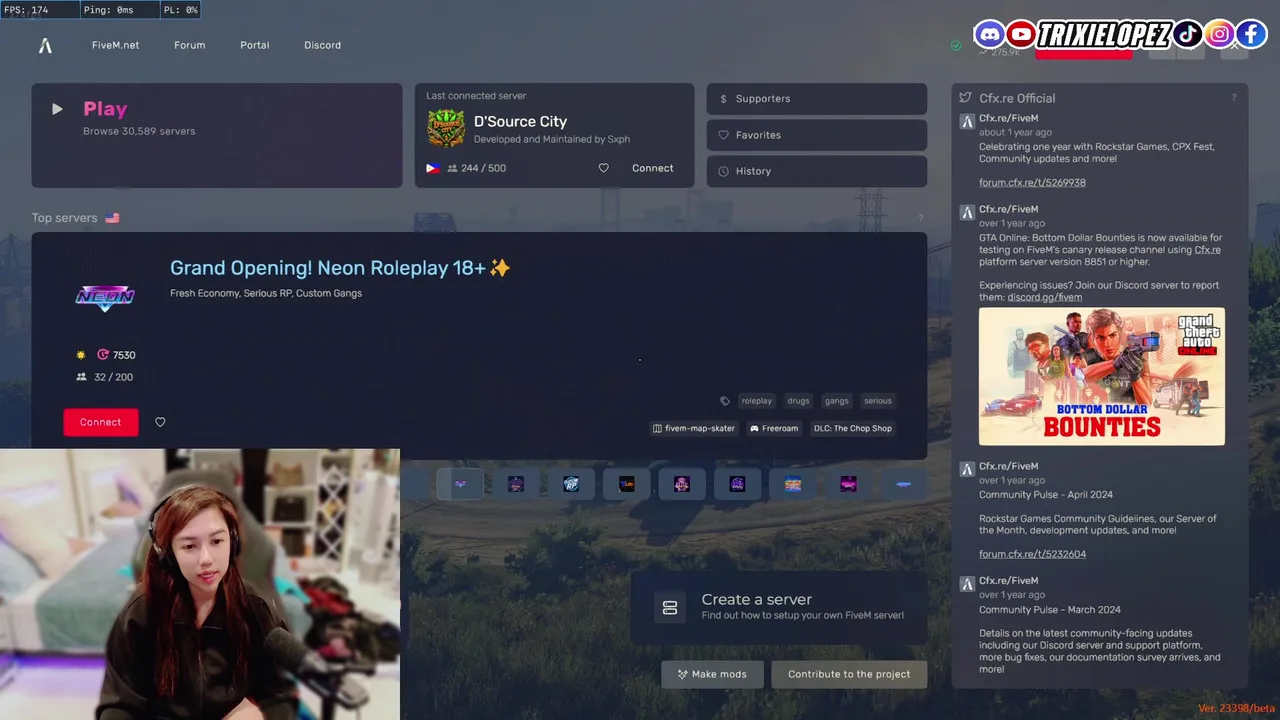
Task: Click the clock icon beside History
Action: click(x=723, y=171)
